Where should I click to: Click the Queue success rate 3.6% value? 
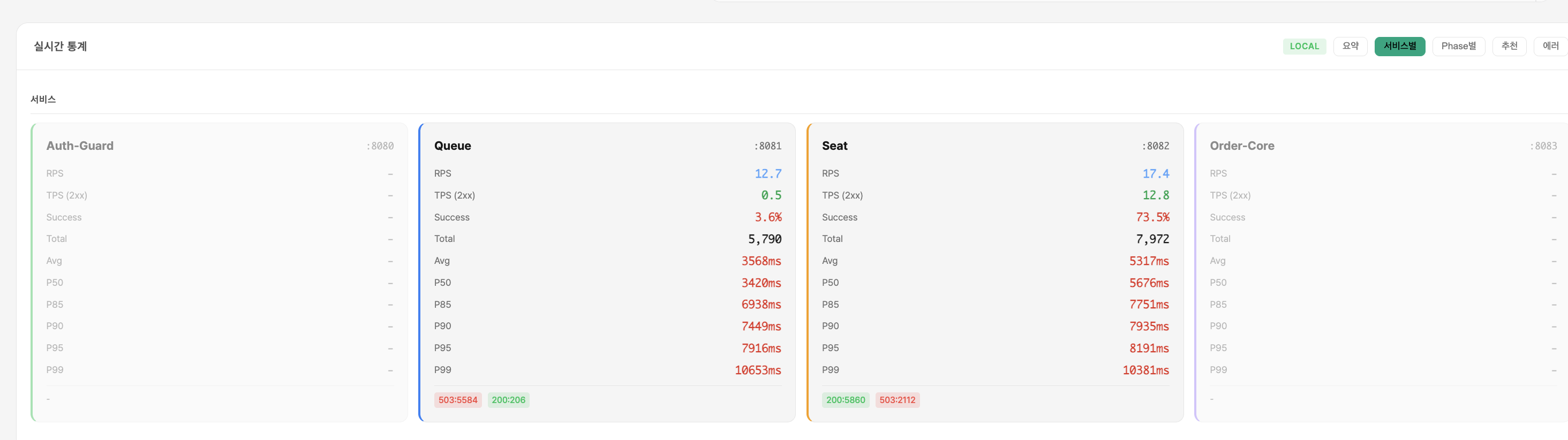pos(767,217)
